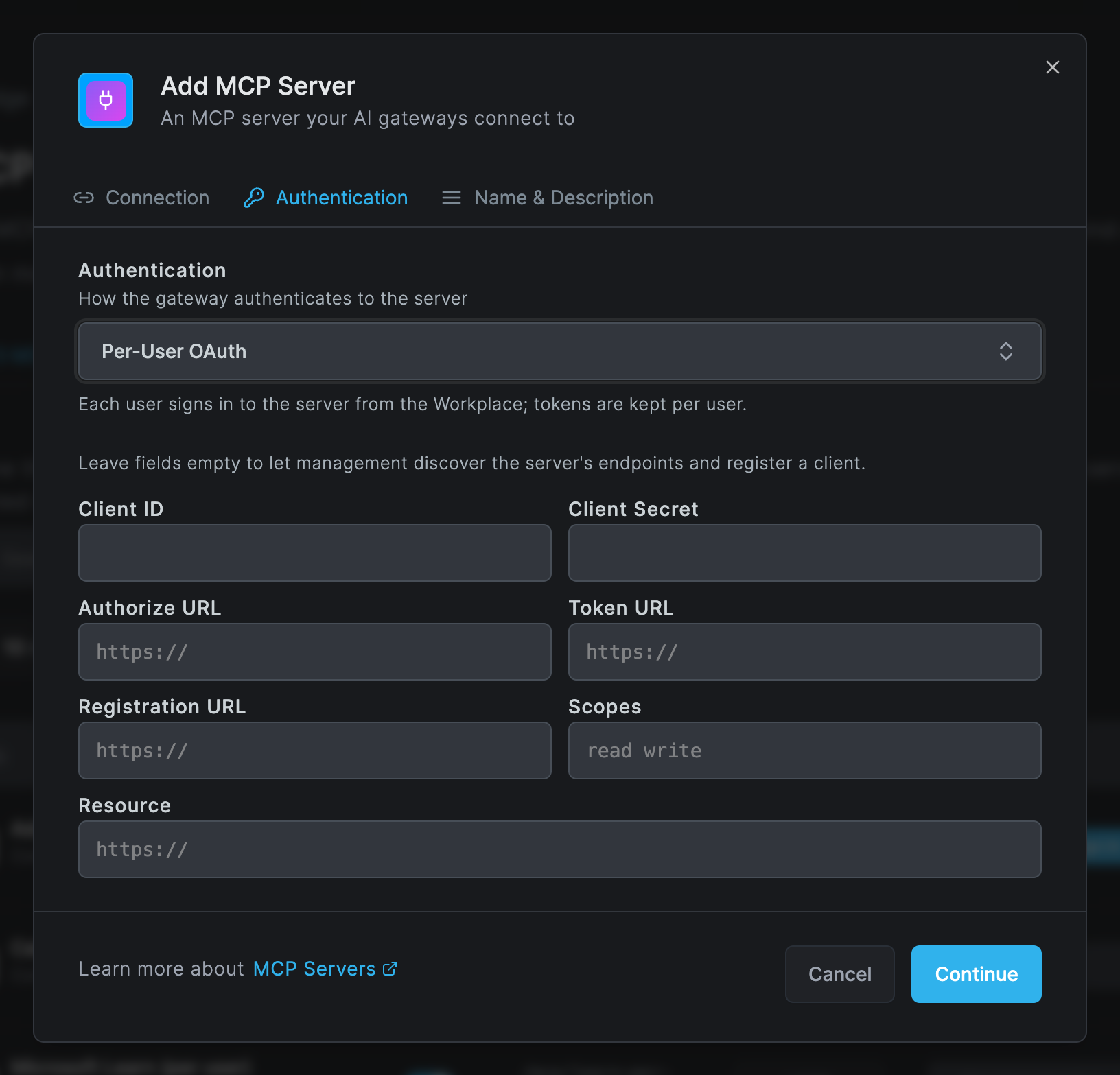This screenshot has width=1120, height=1075.
Task: Click the "Registration URL" field label
Action: pos(163,707)
